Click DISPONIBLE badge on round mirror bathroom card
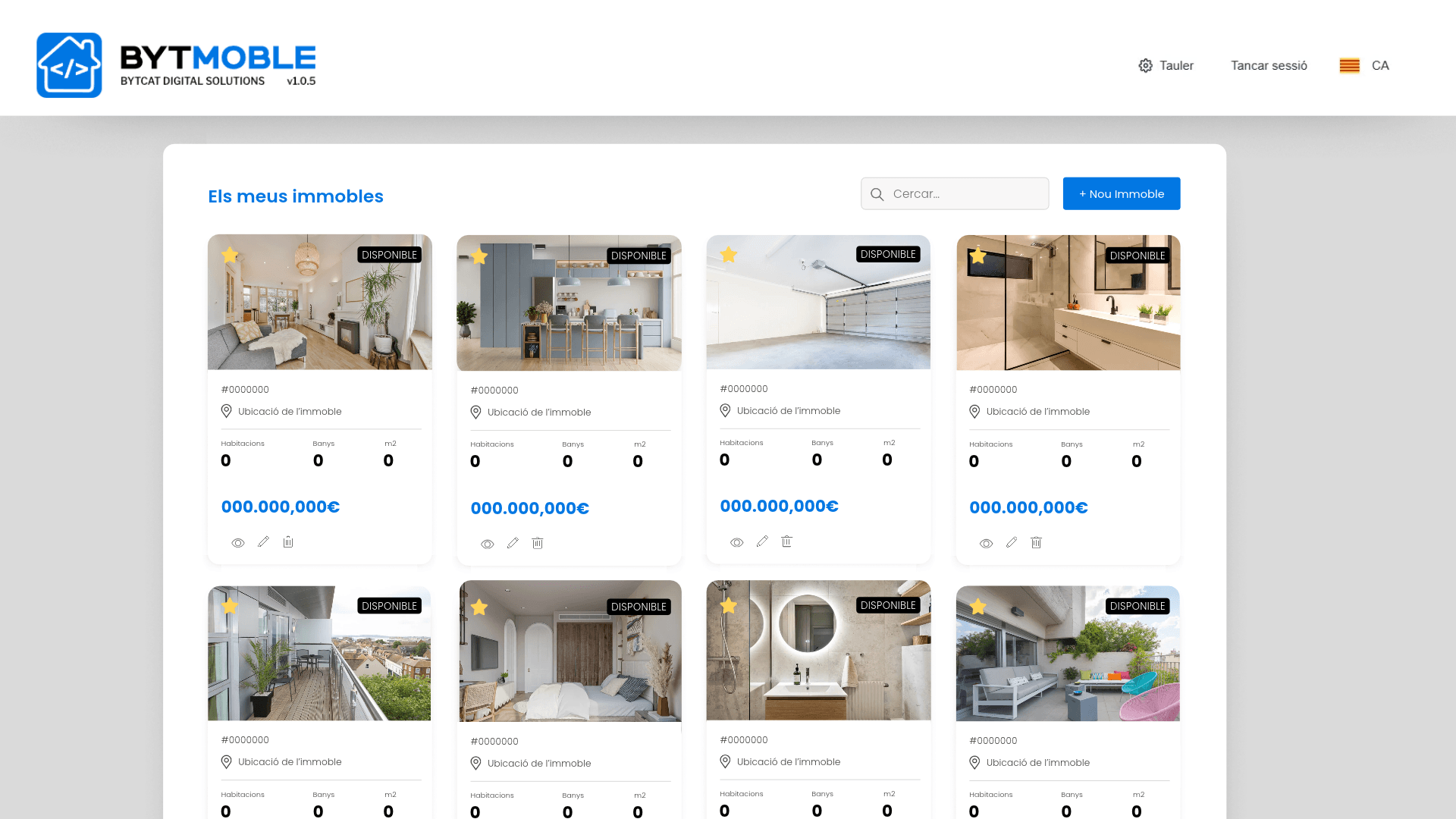 (x=888, y=605)
